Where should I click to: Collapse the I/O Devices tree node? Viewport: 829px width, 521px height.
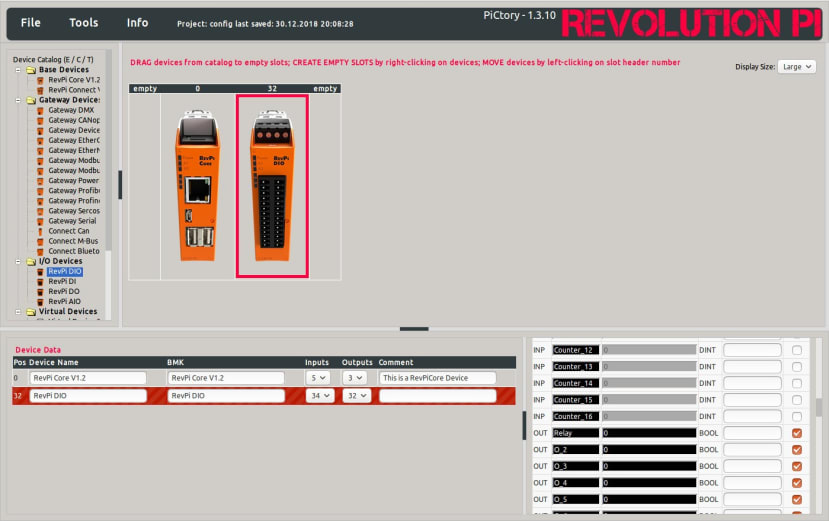[18, 261]
